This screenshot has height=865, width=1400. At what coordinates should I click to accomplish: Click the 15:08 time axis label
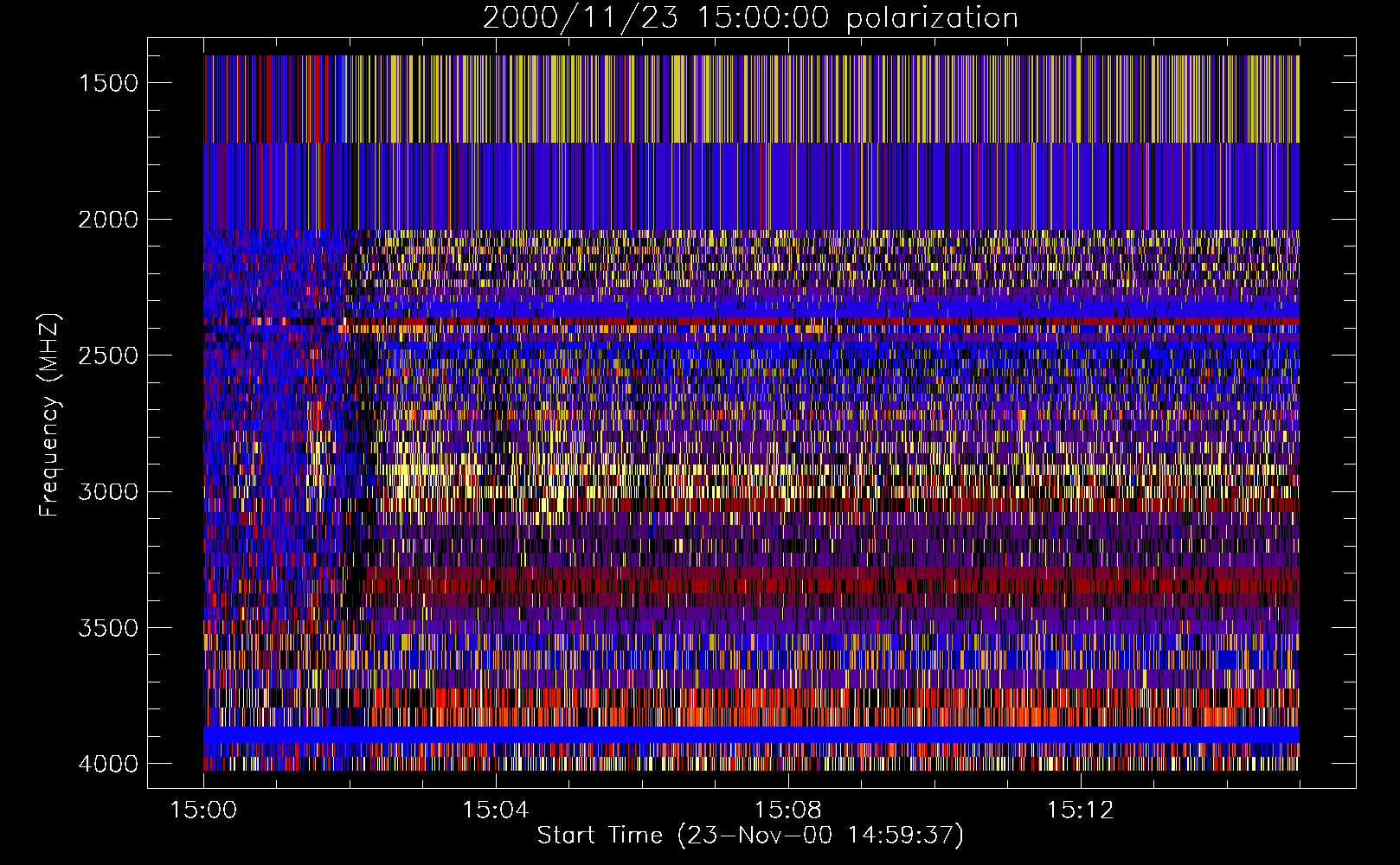coord(787,811)
